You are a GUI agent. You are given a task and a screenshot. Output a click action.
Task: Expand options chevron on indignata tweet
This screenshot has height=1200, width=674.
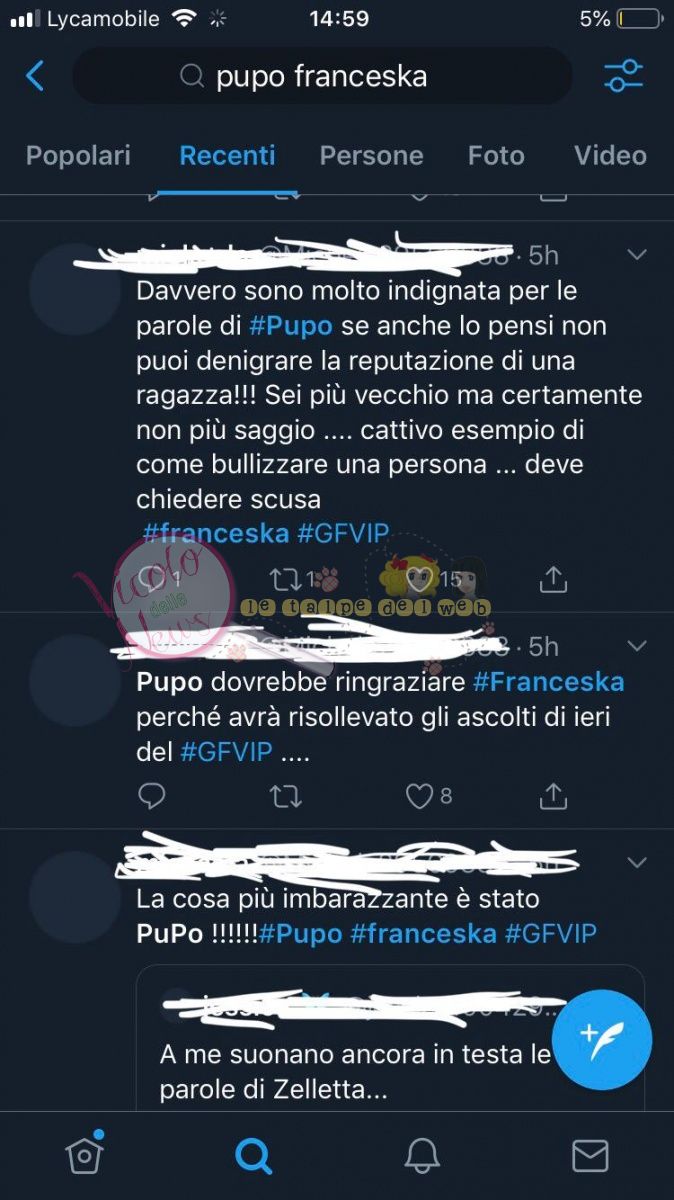(636, 255)
